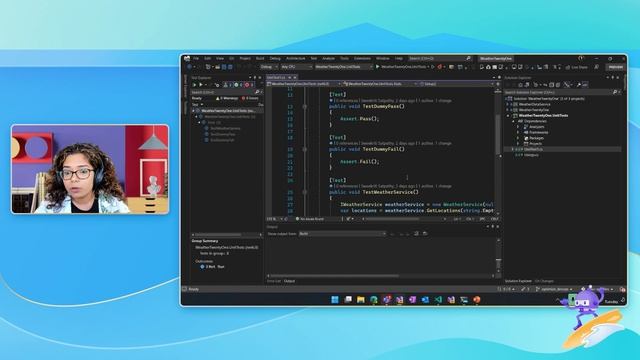Switch to the Error List tab
The image size is (640, 360).
coord(273,281)
